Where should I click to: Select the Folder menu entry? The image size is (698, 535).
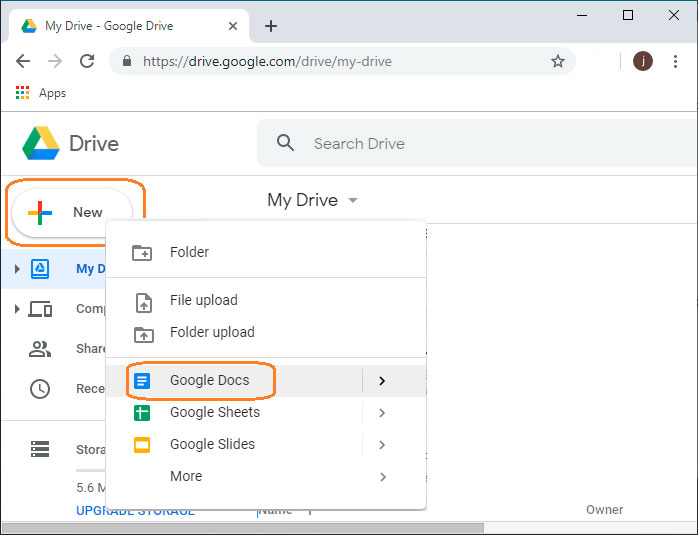(x=266, y=252)
